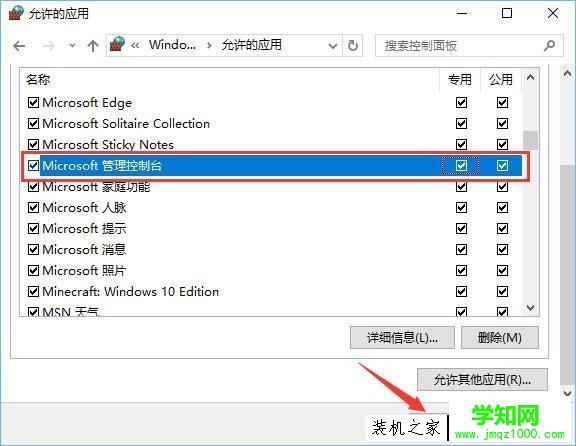Toggle 公用 checkbox for Minecraft: Windows 10 Edition
This screenshot has height=446, width=576.
click(502, 292)
